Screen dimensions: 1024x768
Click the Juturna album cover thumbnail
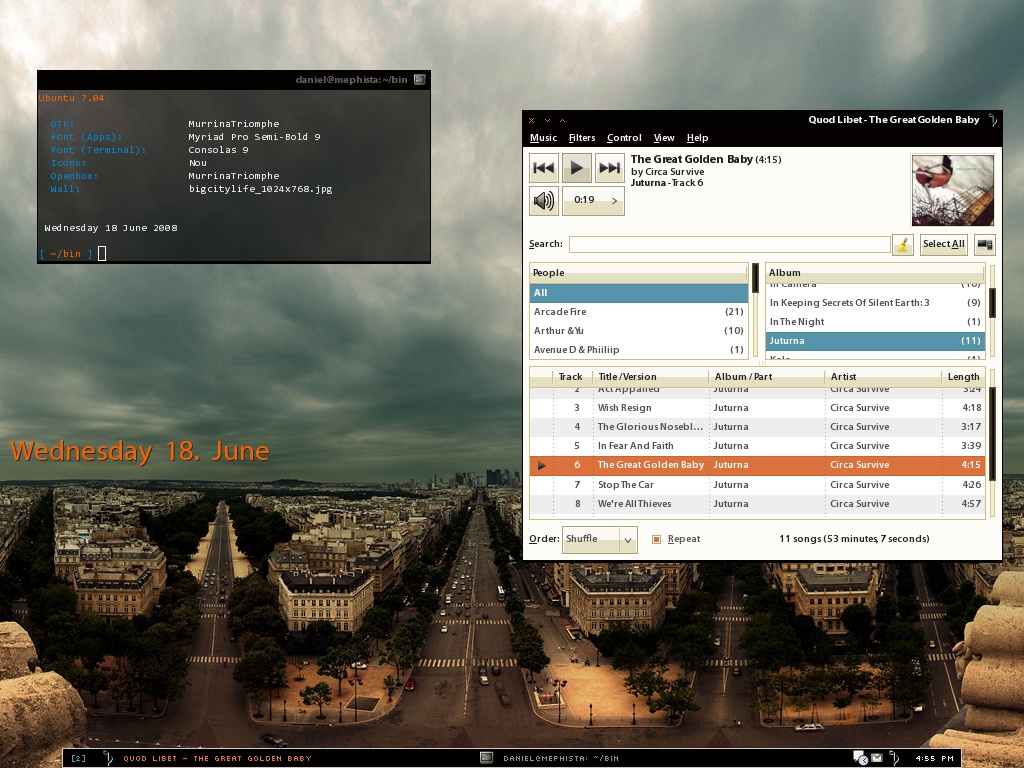click(x=953, y=190)
